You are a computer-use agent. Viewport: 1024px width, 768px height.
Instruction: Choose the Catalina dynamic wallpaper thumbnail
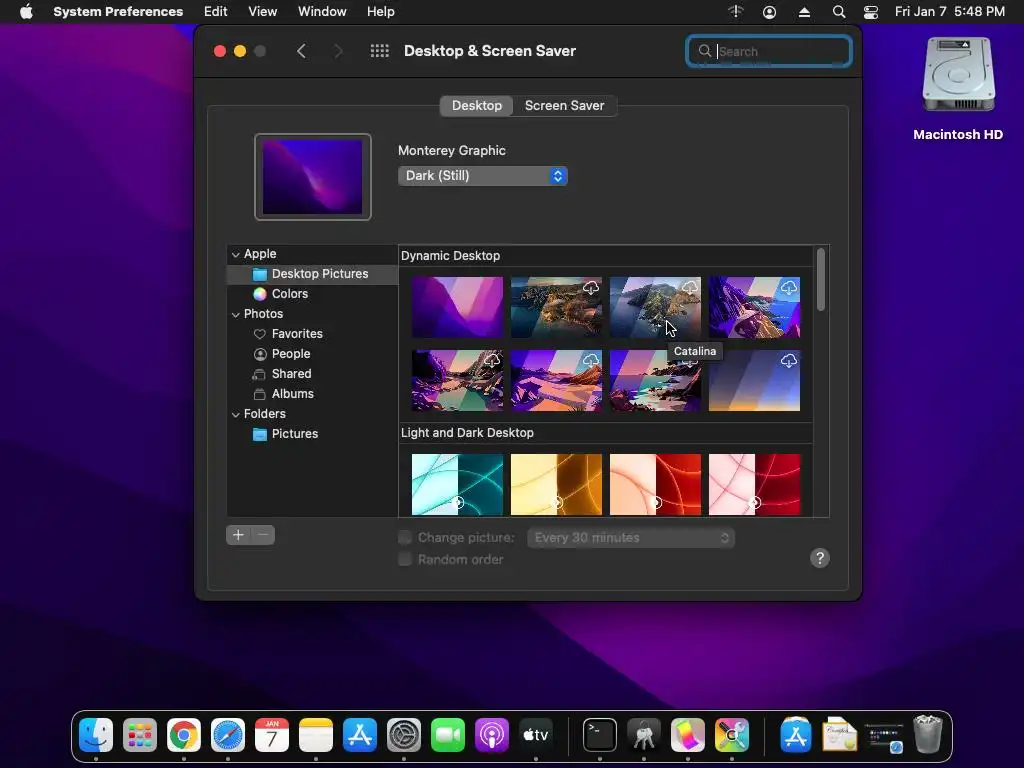tap(655, 308)
